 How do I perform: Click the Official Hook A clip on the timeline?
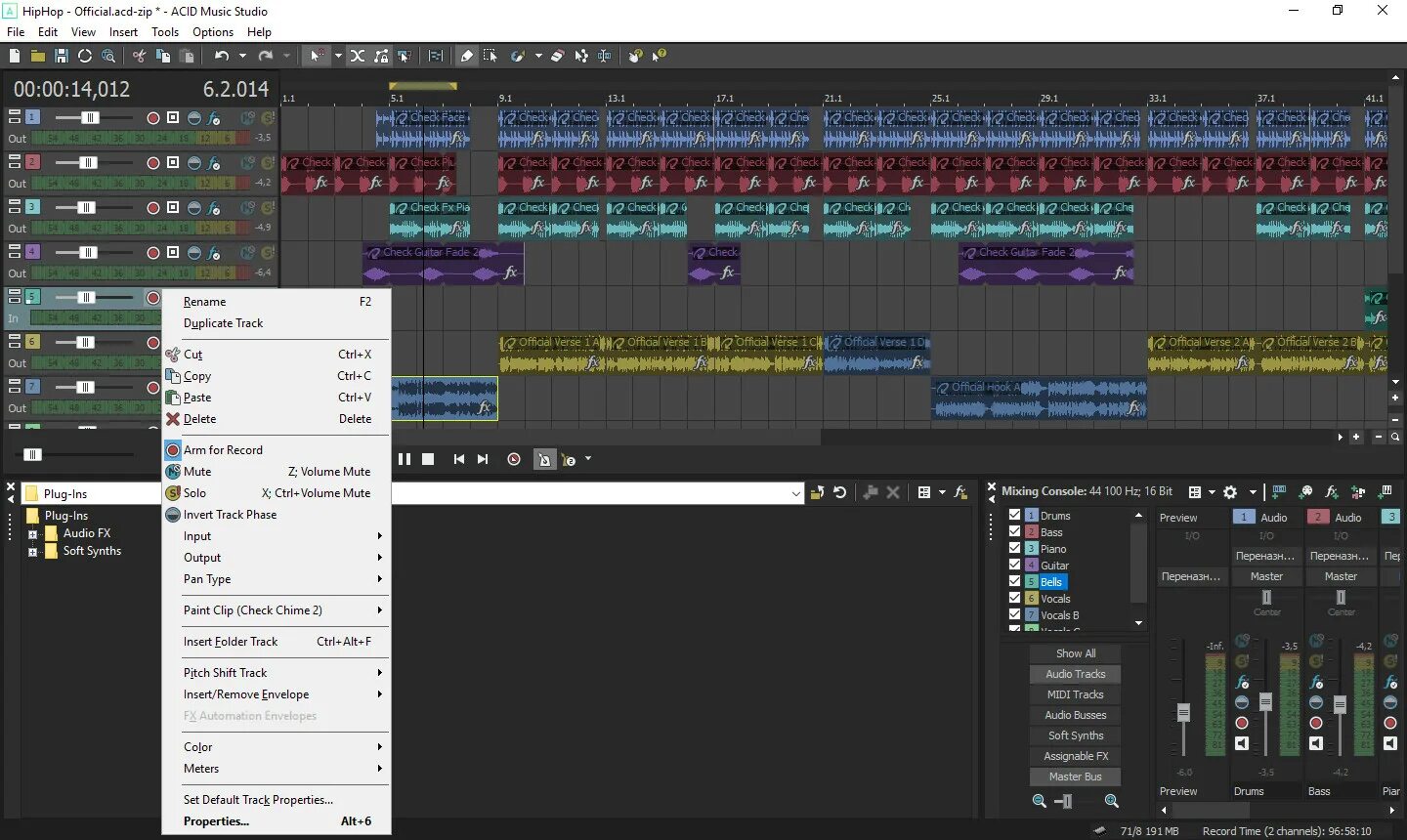(x=1039, y=399)
